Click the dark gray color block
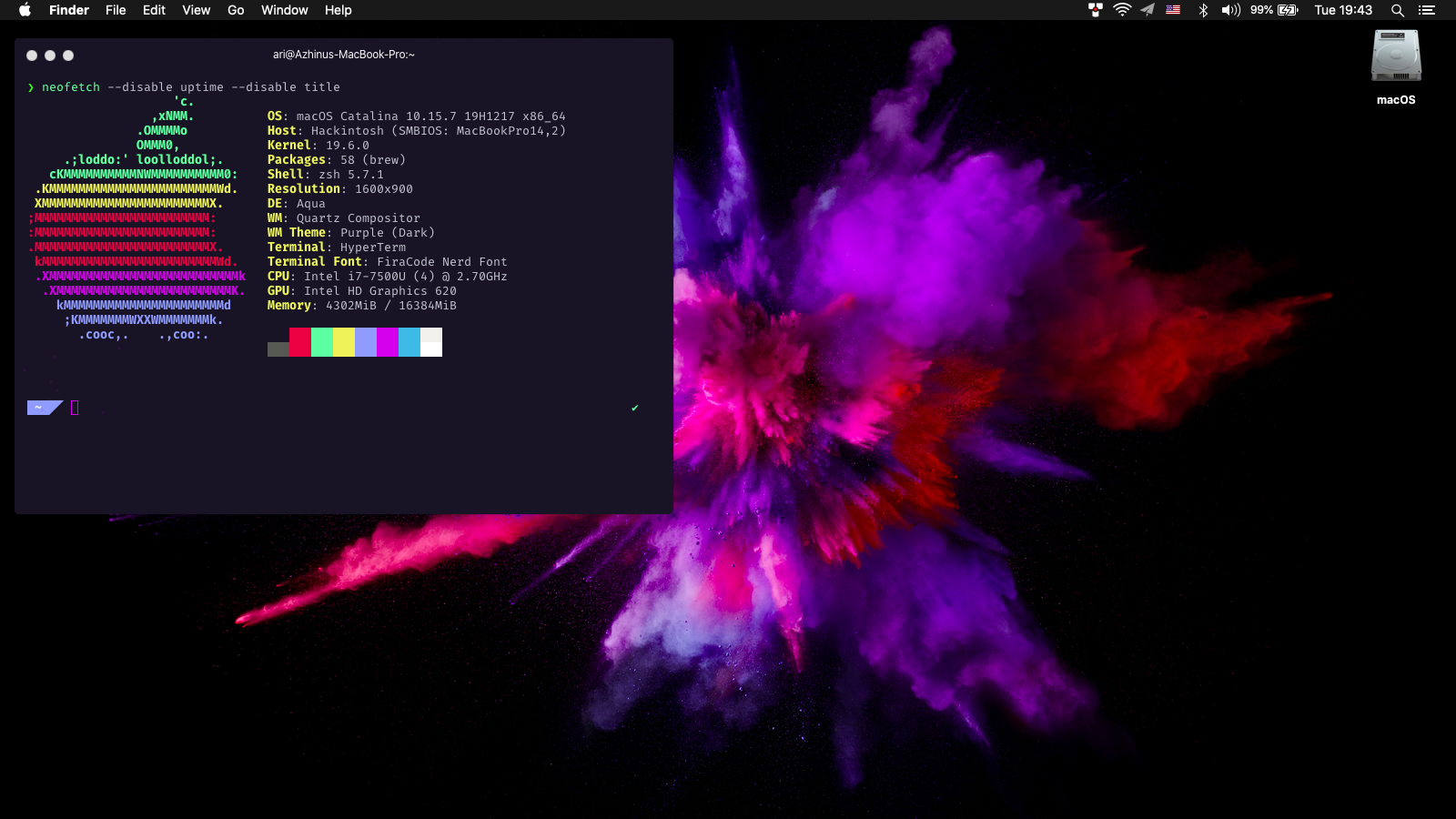This screenshot has width=1456, height=819. [x=278, y=349]
